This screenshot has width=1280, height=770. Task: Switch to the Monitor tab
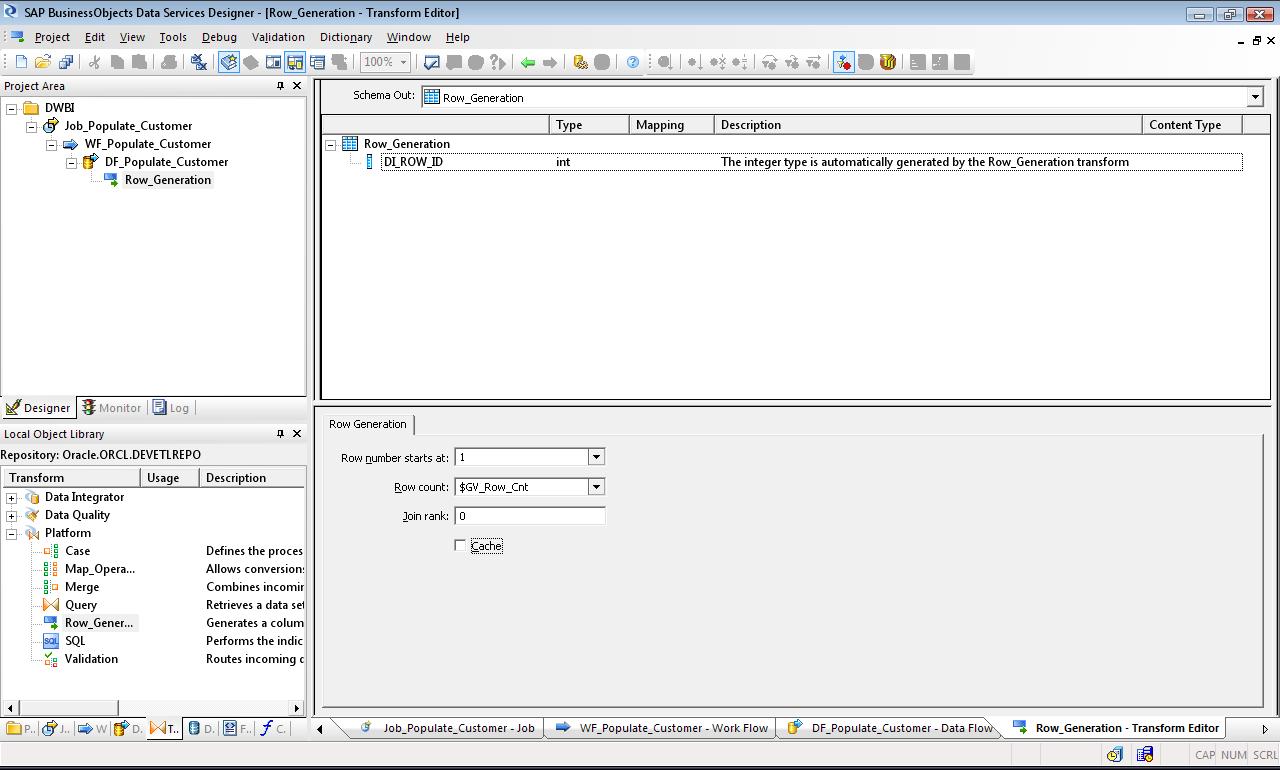coord(111,408)
